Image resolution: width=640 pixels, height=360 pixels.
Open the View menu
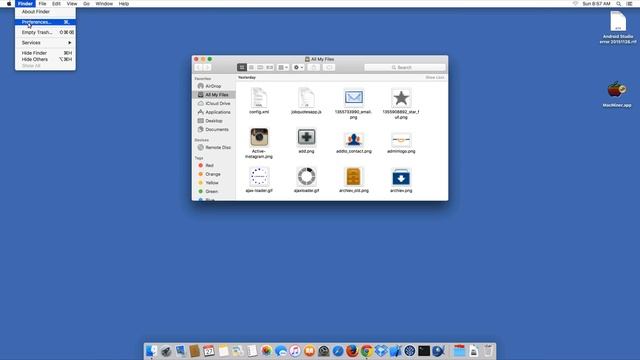point(72,4)
